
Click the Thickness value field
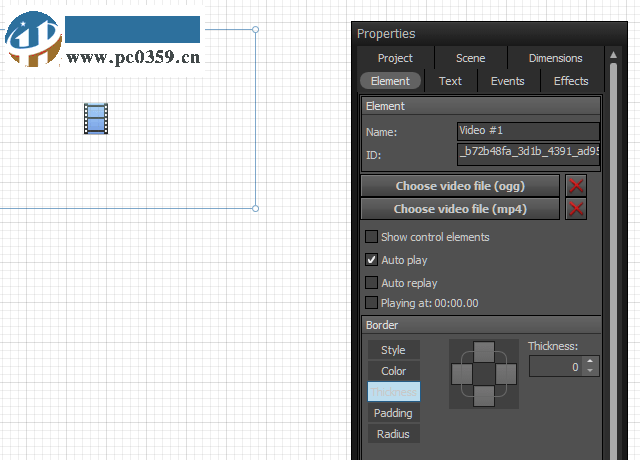pyautogui.click(x=557, y=367)
